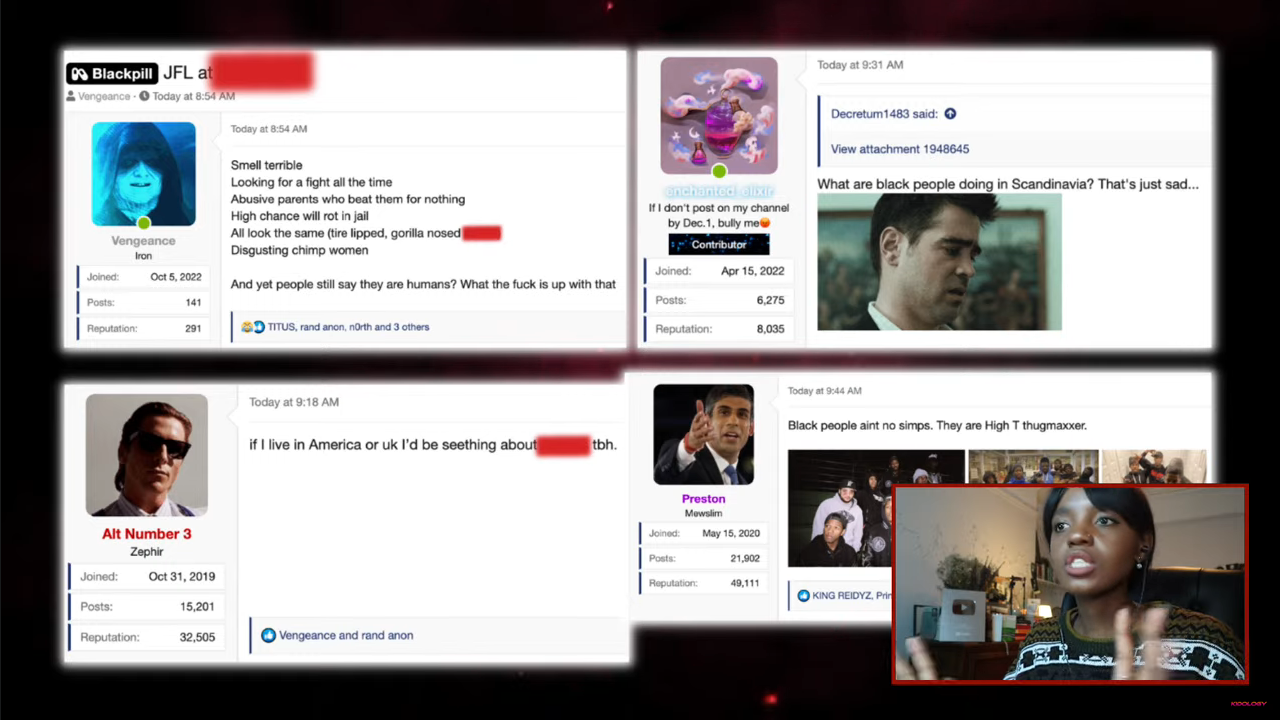Open the embedded image of dark-haired man
This screenshot has height=720, width=1280.
pyautogui.click(x=939, y=262)
